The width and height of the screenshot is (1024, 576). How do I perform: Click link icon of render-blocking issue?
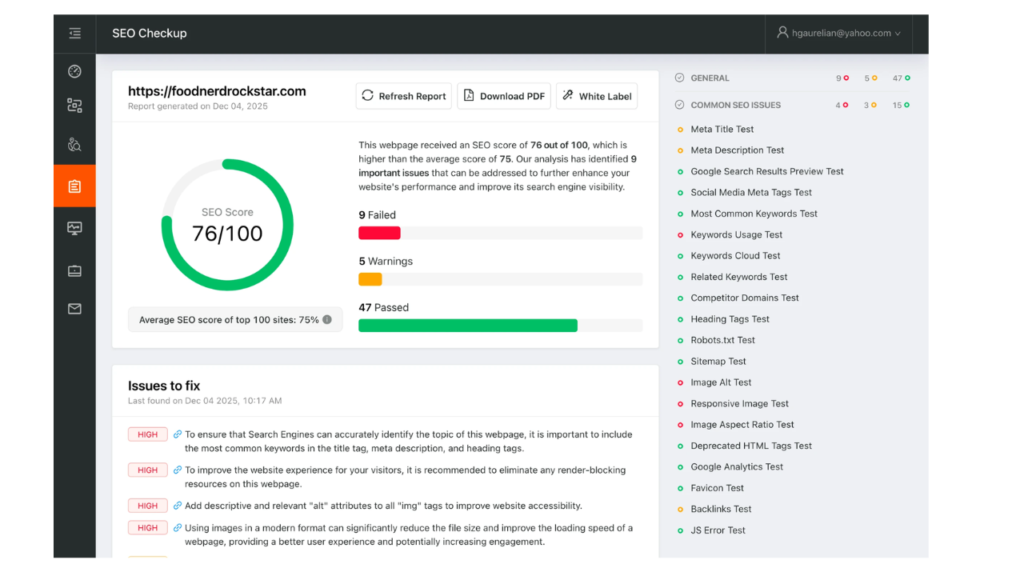[x=177, y=470]
